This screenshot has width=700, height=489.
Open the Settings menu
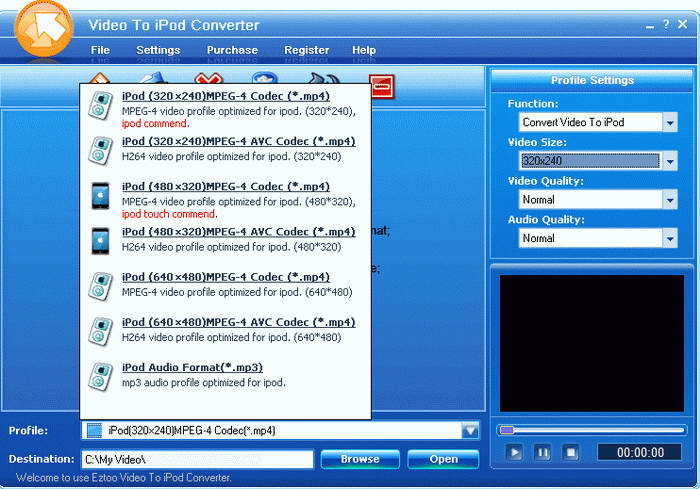(158, 50)
